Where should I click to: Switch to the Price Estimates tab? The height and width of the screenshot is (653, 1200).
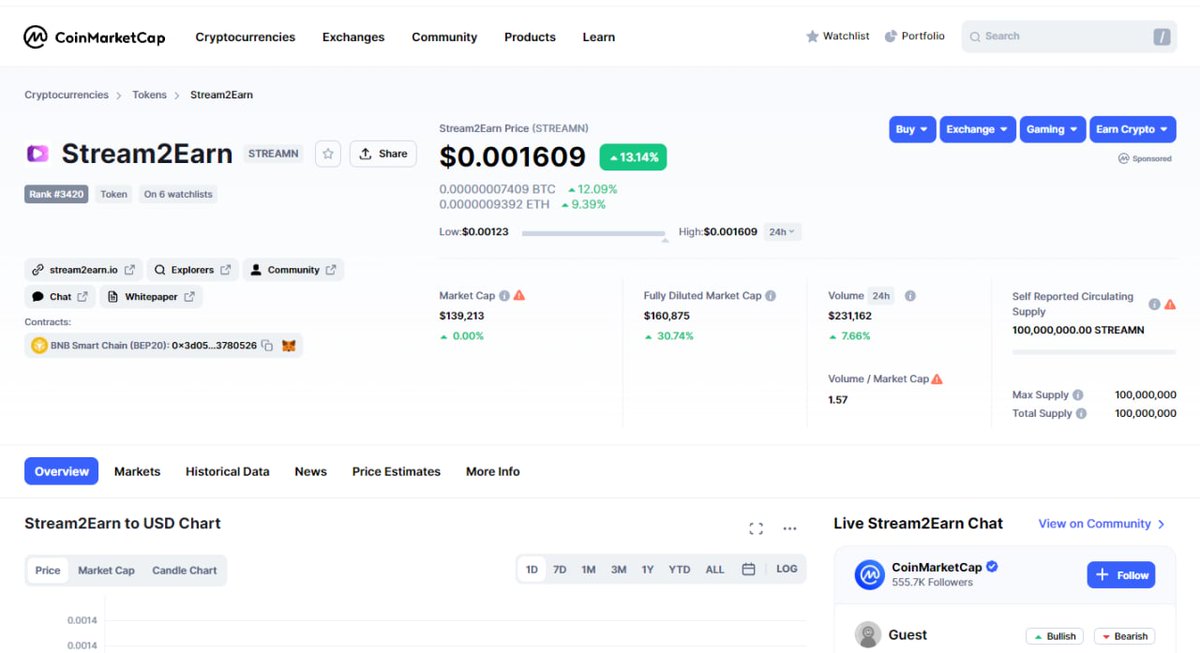click(x=396, y=471)
